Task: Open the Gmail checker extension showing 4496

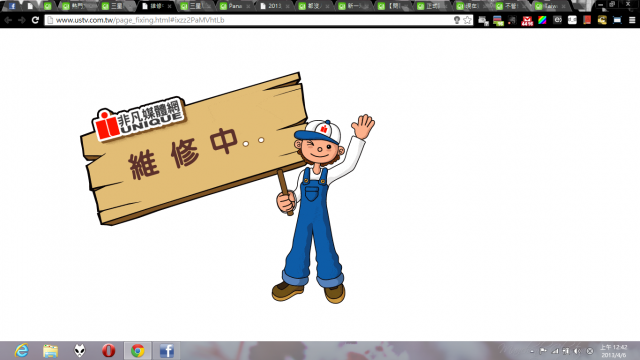Action: point(527,21)
